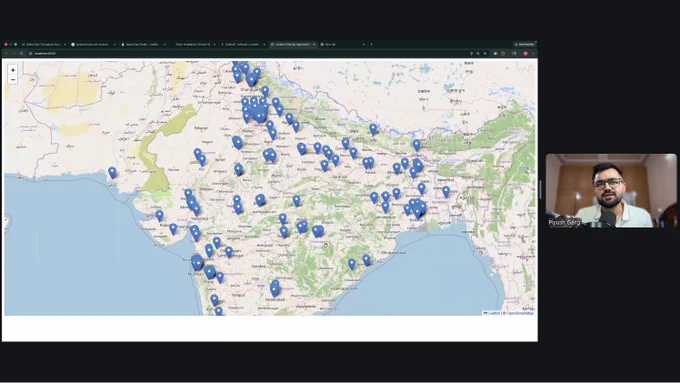Zoom in on the Leaflet map
Screen dimensions: 680x383
point(13,70)
